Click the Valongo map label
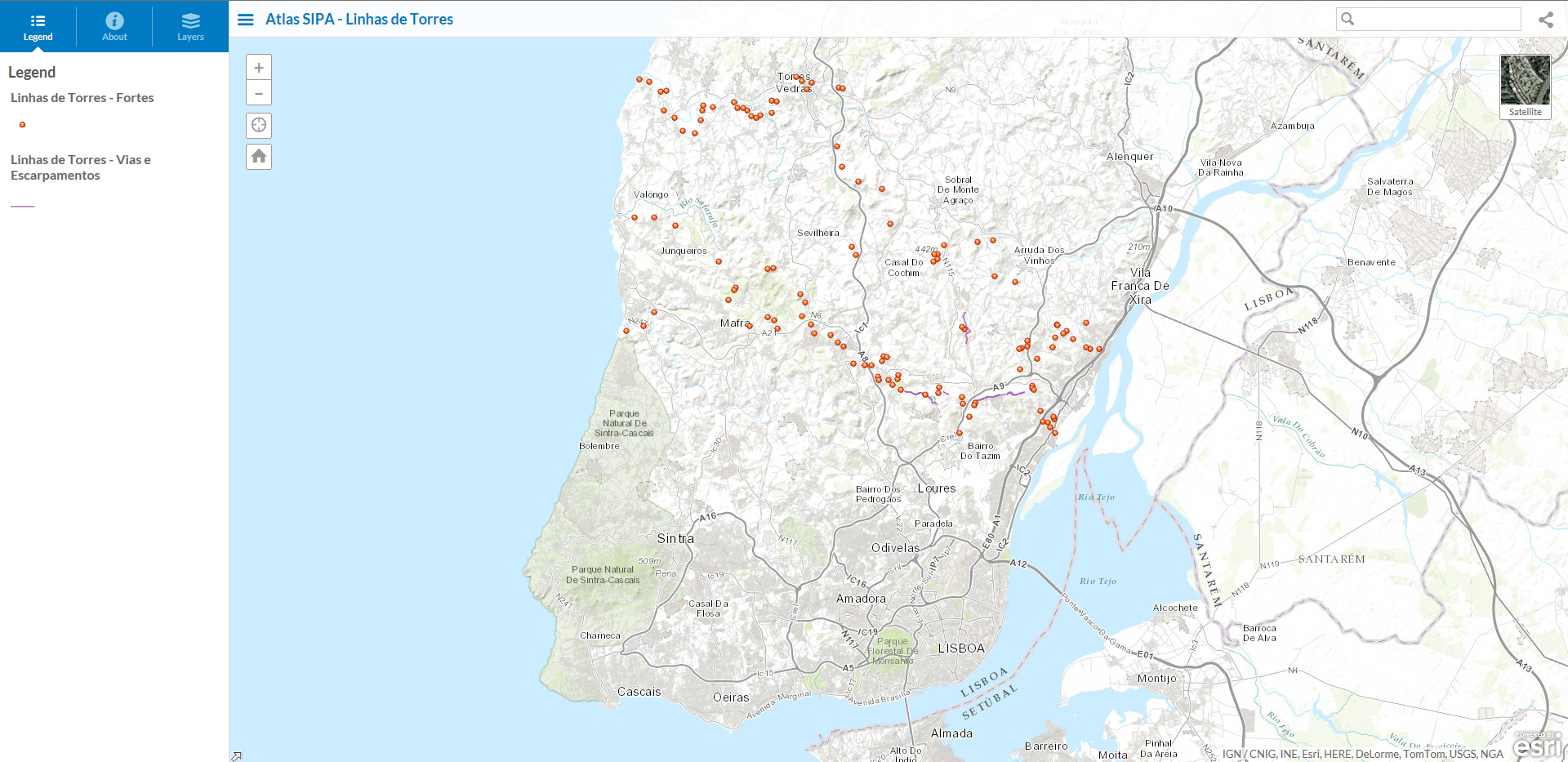1568x762 pixels. tap(651, 194)
